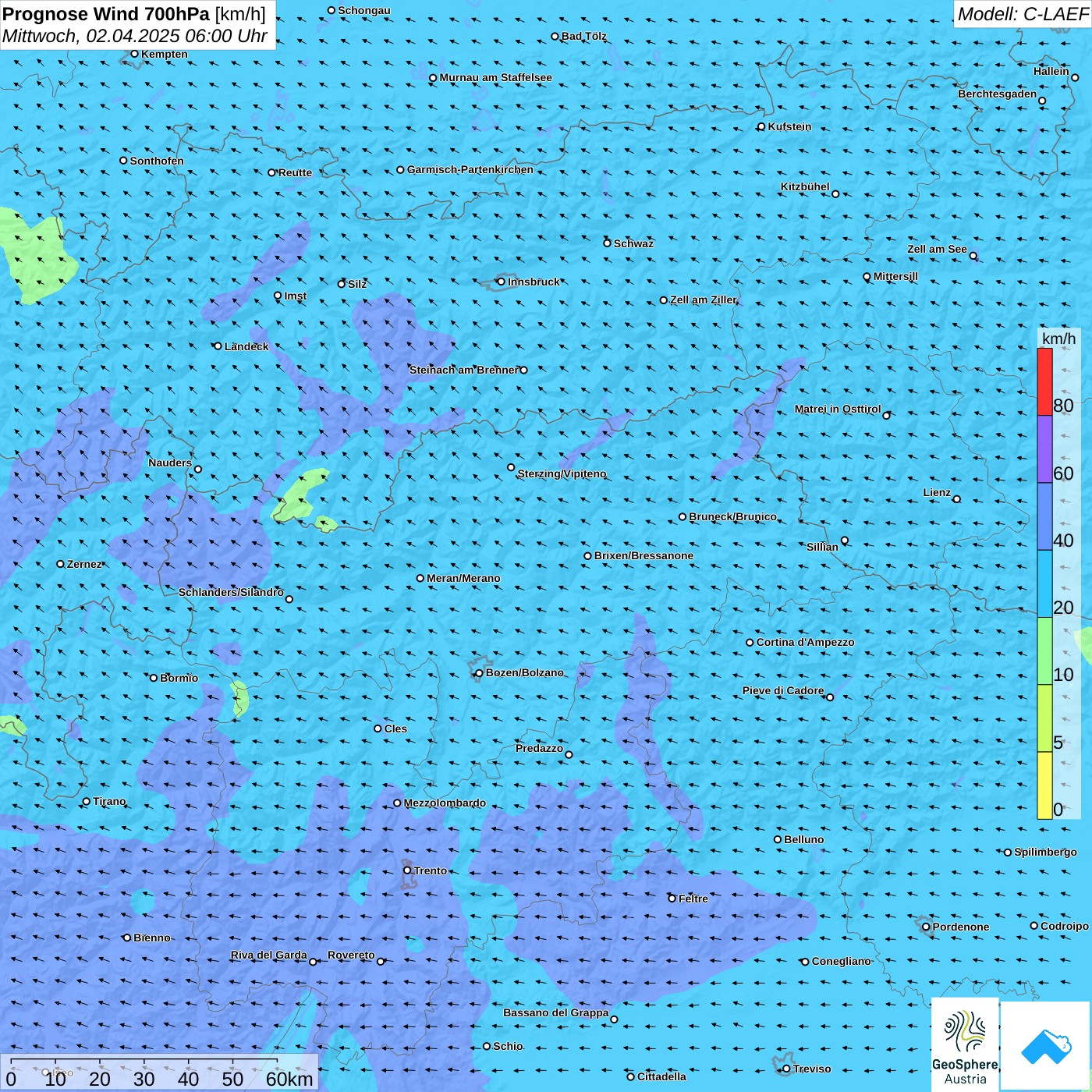Click the Trento city label

(431, 870)
